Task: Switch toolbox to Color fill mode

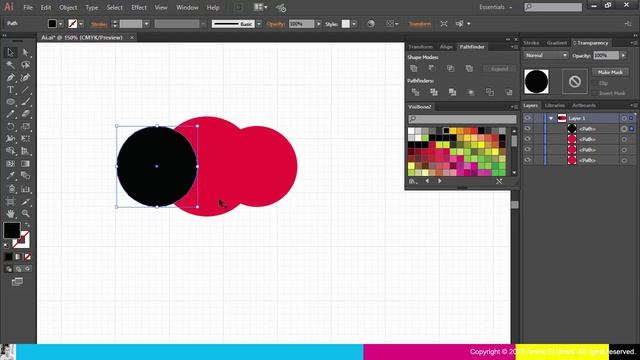Action: pyautogui.click(x=9, y=257)
